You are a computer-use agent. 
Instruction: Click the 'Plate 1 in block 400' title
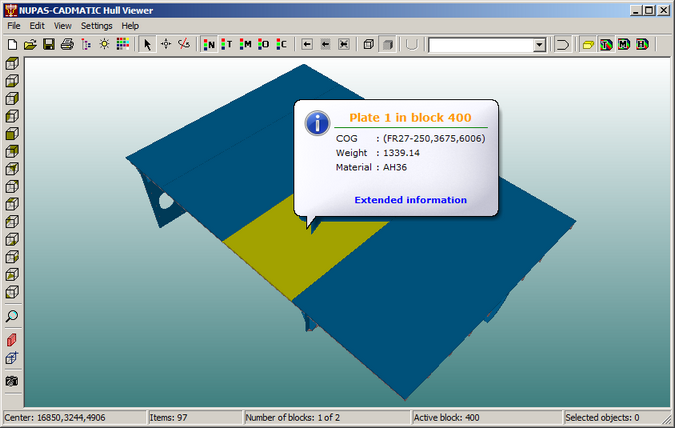tap(410, 118)
